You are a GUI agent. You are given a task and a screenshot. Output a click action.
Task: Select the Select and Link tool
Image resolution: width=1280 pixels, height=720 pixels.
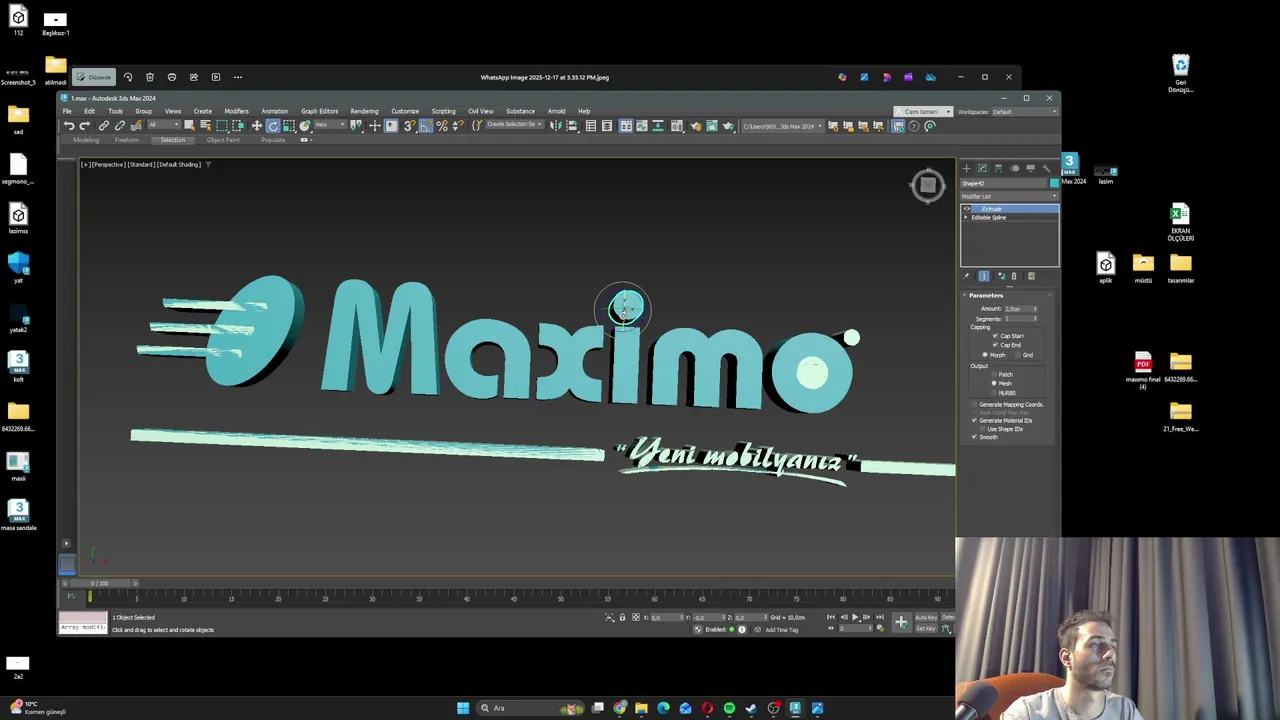coord(103,126)
